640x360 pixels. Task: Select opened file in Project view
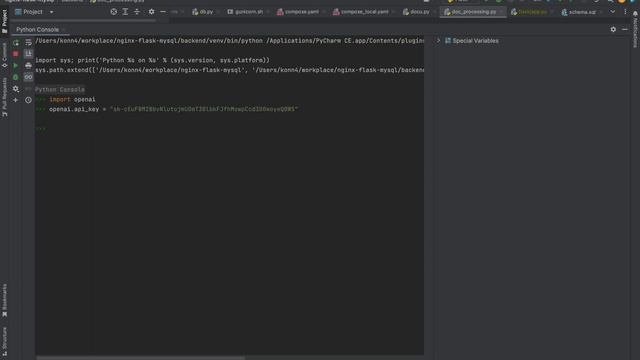113,12
